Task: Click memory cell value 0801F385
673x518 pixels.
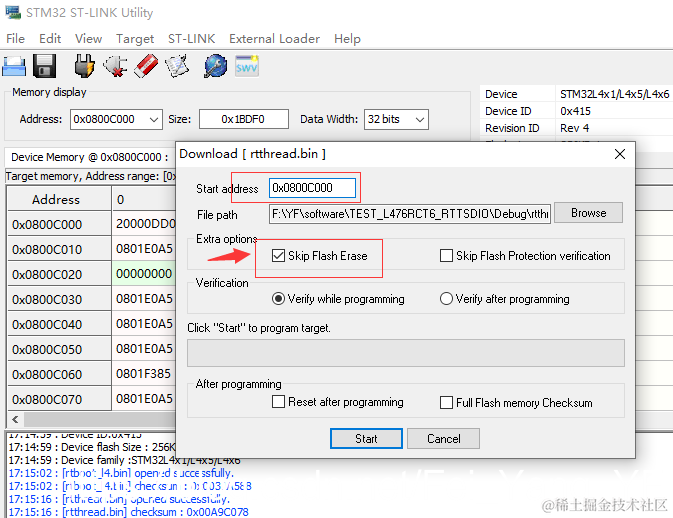Action: [144, 373]
